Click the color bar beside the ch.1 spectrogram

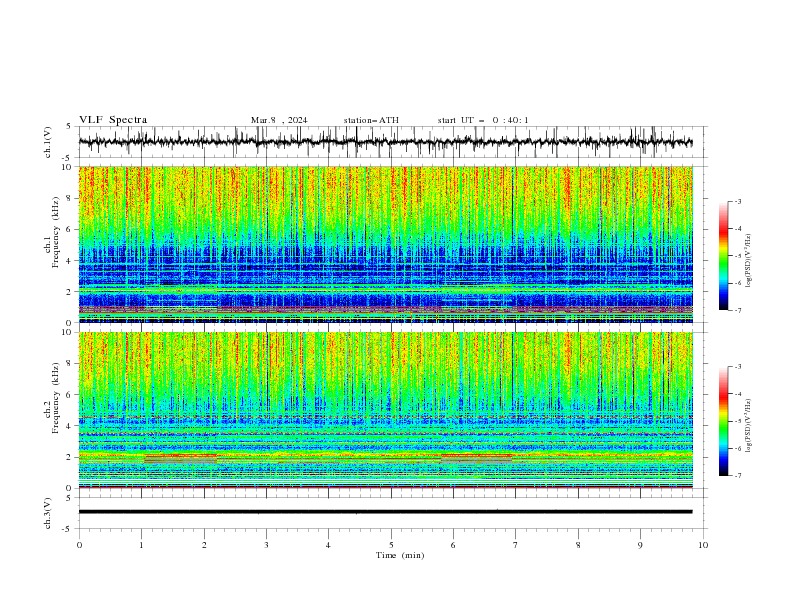click(x=723, y=256)
